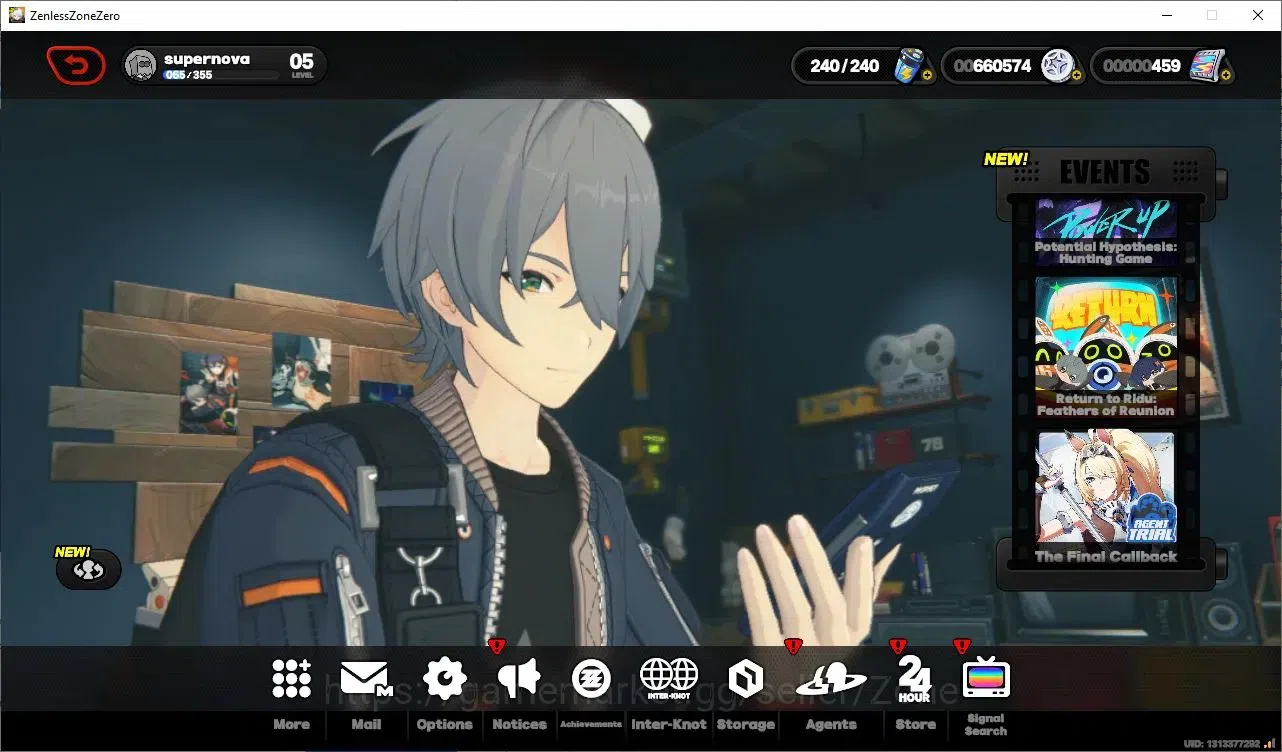Open the Signal Search TV icon
The height and width of the screenshot is (752, 1282).
(x=986, y=679)
